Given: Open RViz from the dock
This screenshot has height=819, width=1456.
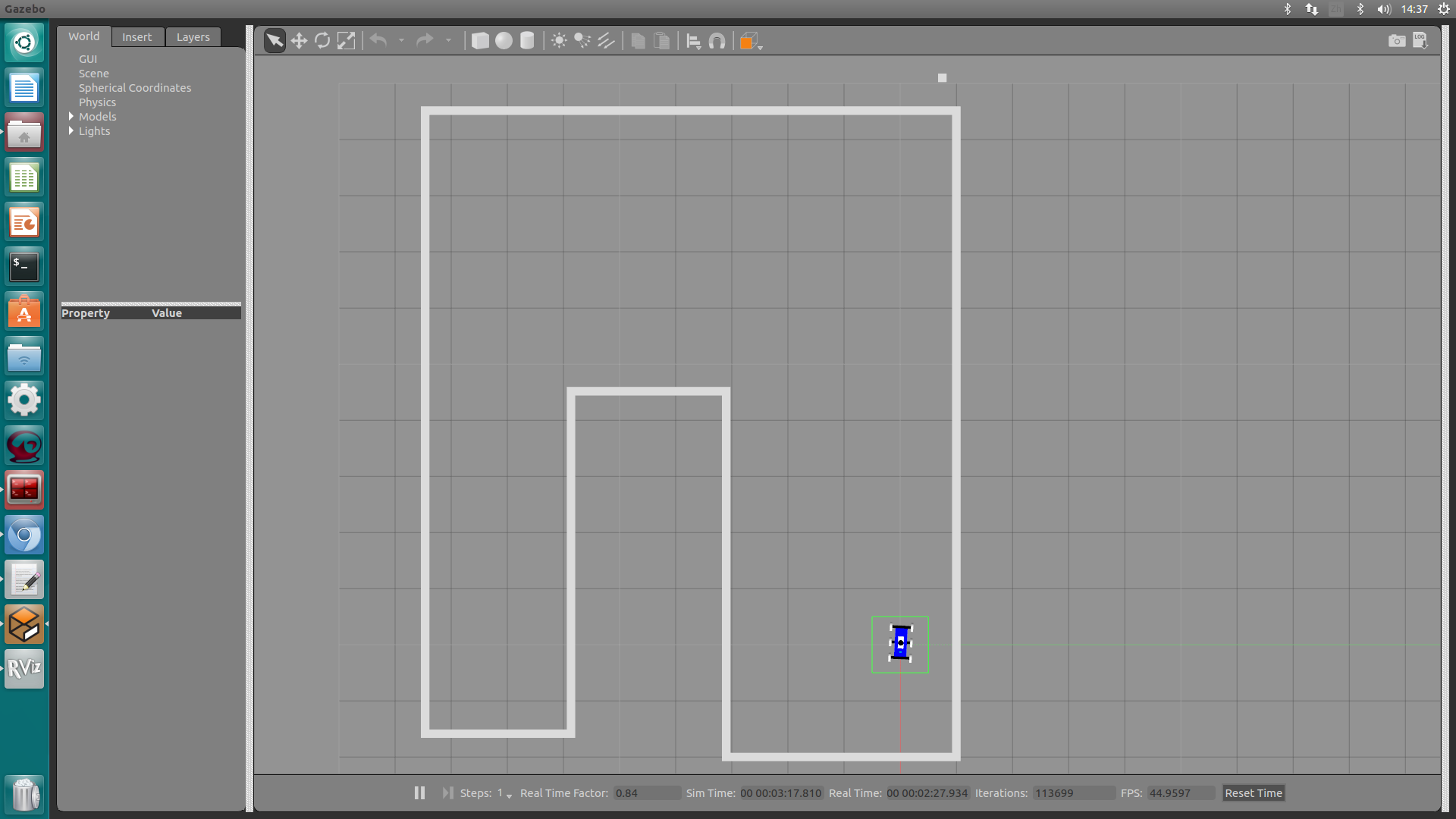Looking at the screenshot, I should pos(24,668).
